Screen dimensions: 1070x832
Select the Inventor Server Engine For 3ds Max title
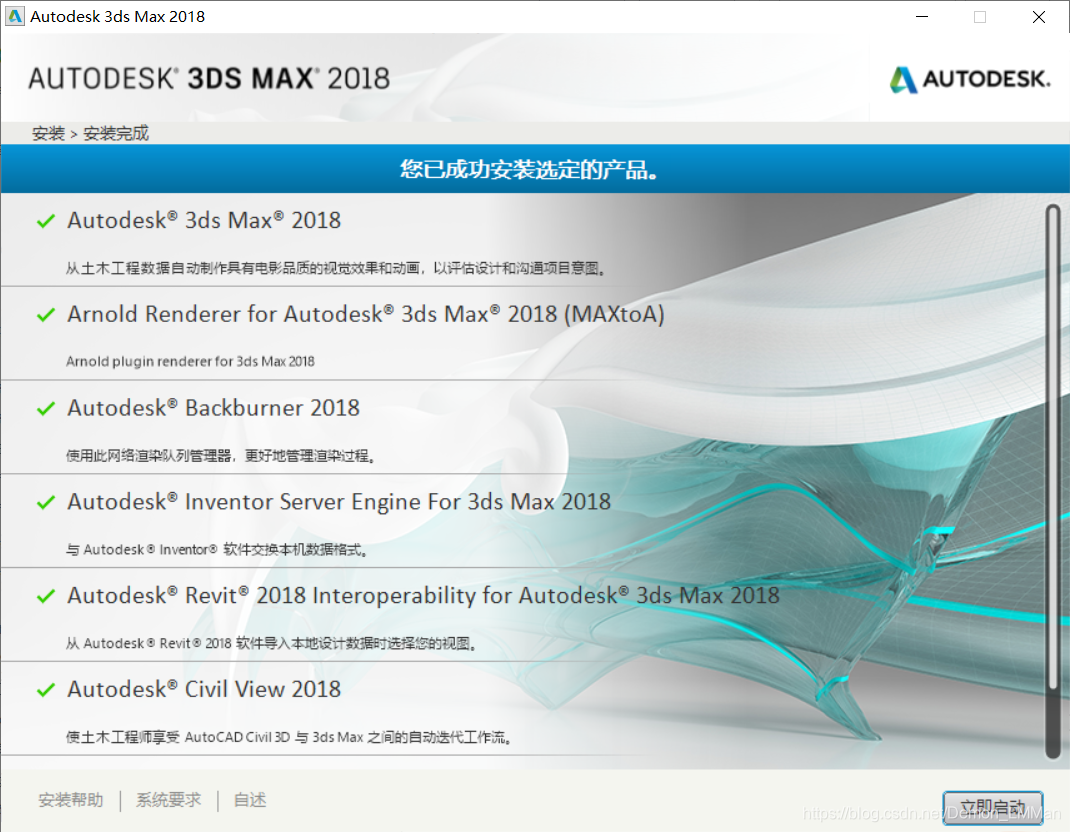tap(339, 502)
